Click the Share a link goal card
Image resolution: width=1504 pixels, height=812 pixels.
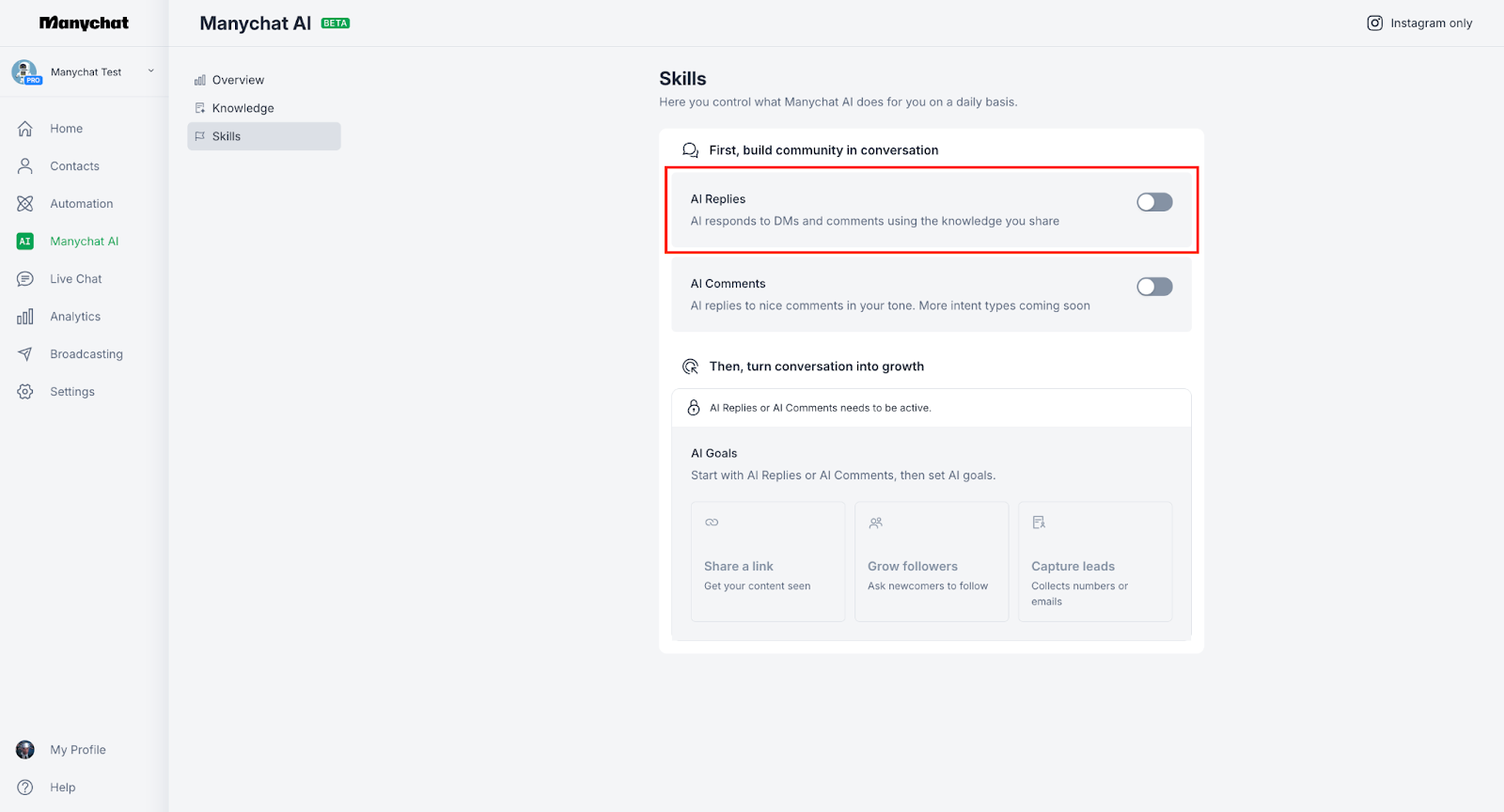[767, 561]
